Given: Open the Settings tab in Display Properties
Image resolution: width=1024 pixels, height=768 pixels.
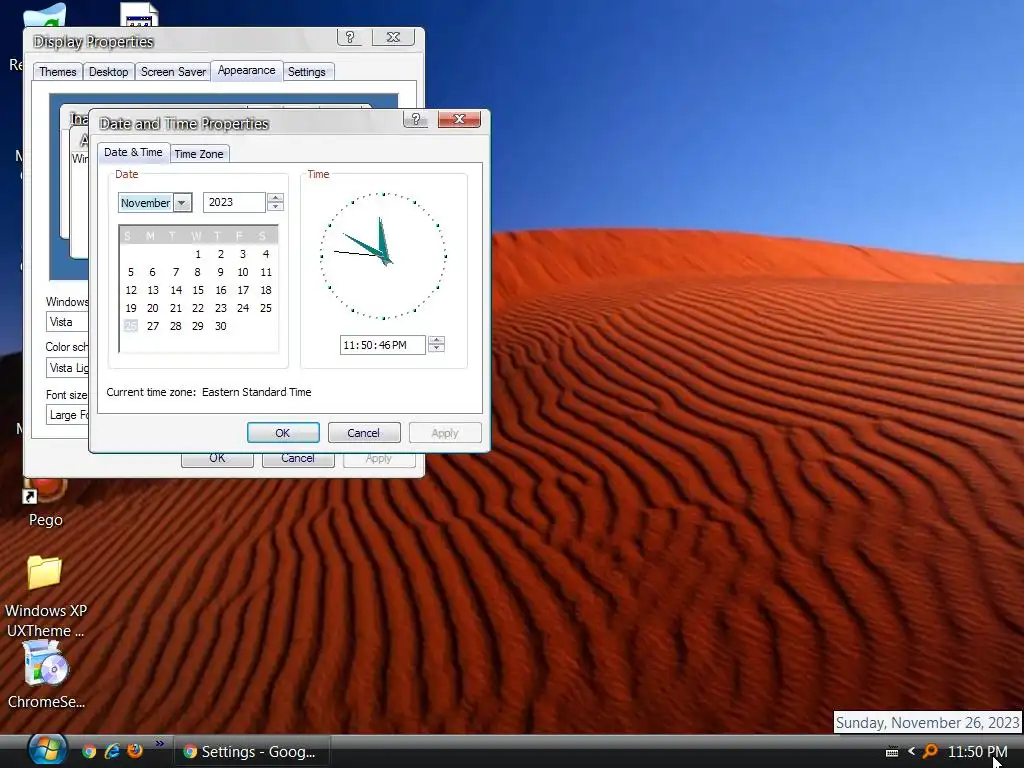Looking at the screenshot, I should (306, 72).
